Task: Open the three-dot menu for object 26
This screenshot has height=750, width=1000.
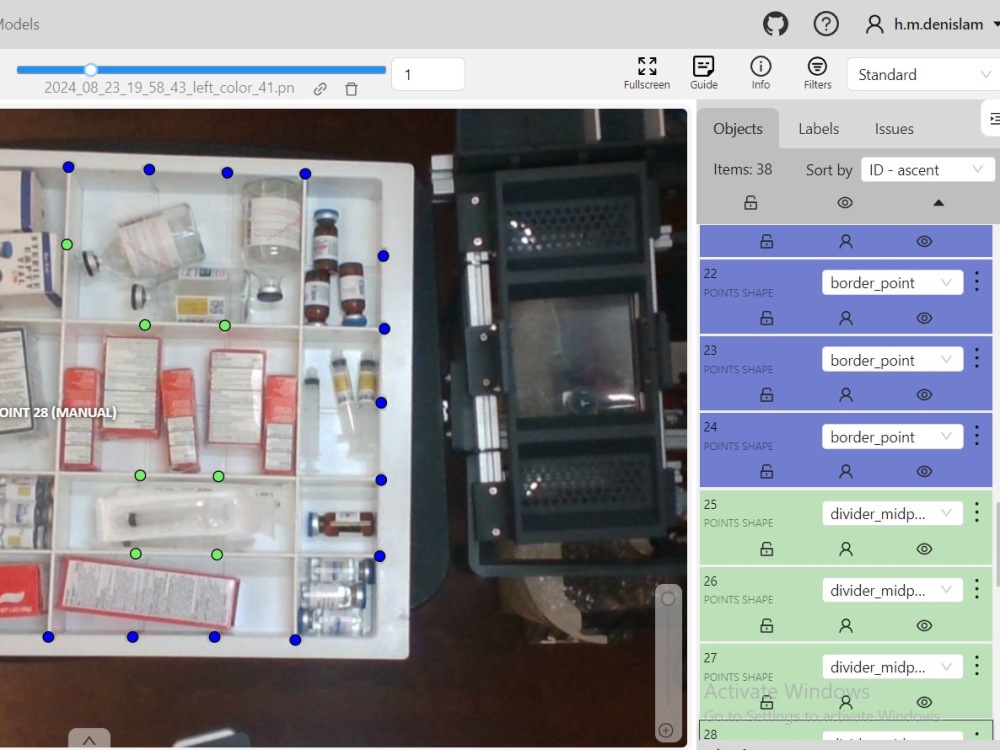Action: [x=977, y=589]
